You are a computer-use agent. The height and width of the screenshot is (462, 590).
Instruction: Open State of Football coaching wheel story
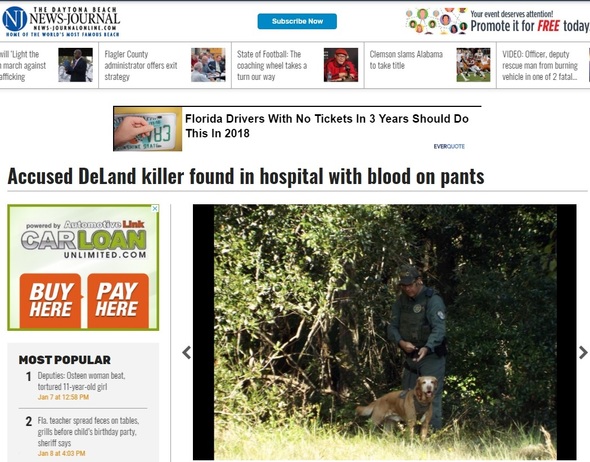point(272,65)
